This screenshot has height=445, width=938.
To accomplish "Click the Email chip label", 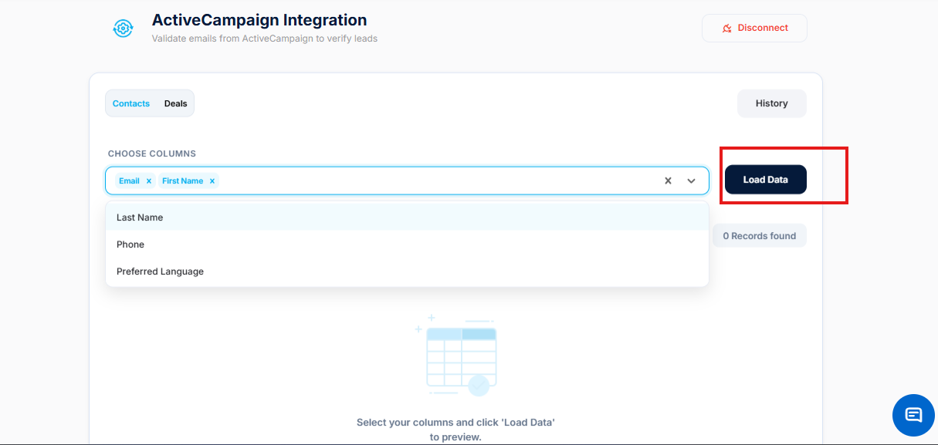I will click(129, 181).
